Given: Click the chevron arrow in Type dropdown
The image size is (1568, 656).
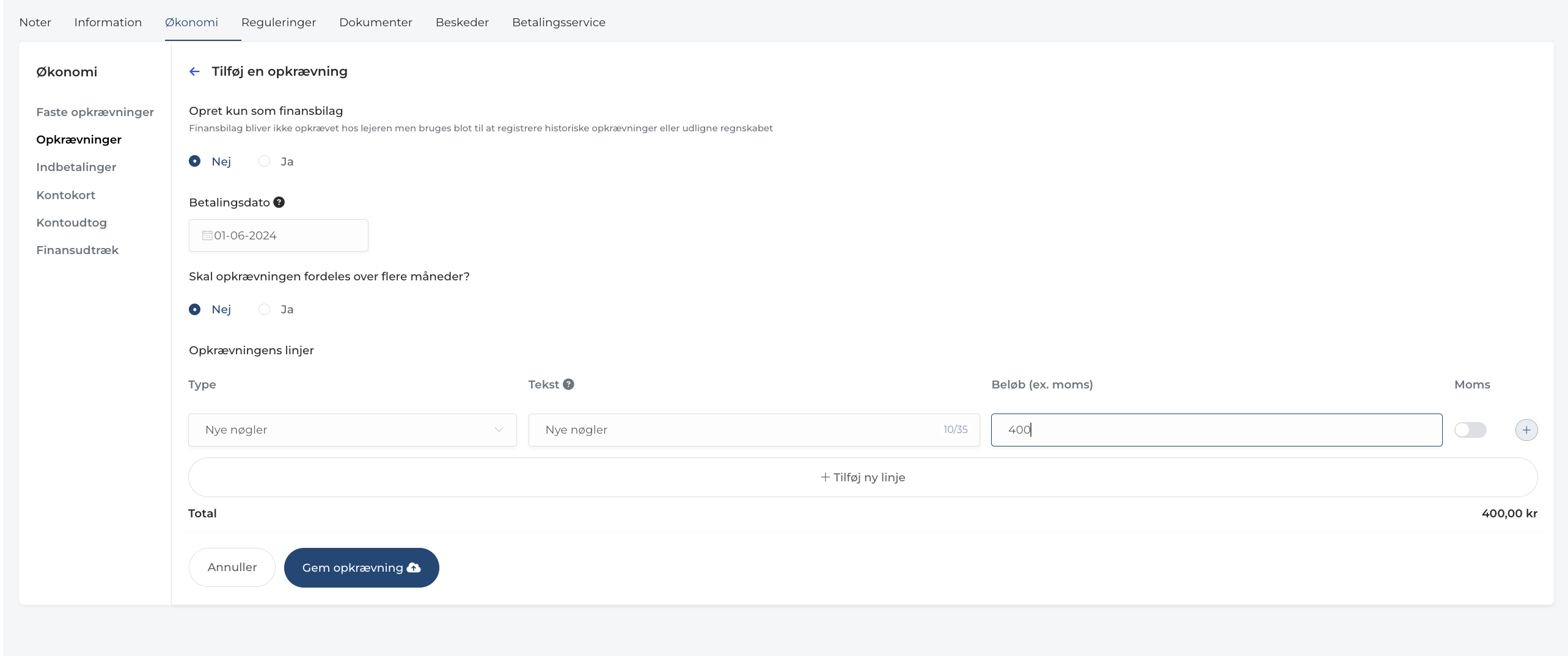Looking at the screenshot, I should tap(499, 430).
